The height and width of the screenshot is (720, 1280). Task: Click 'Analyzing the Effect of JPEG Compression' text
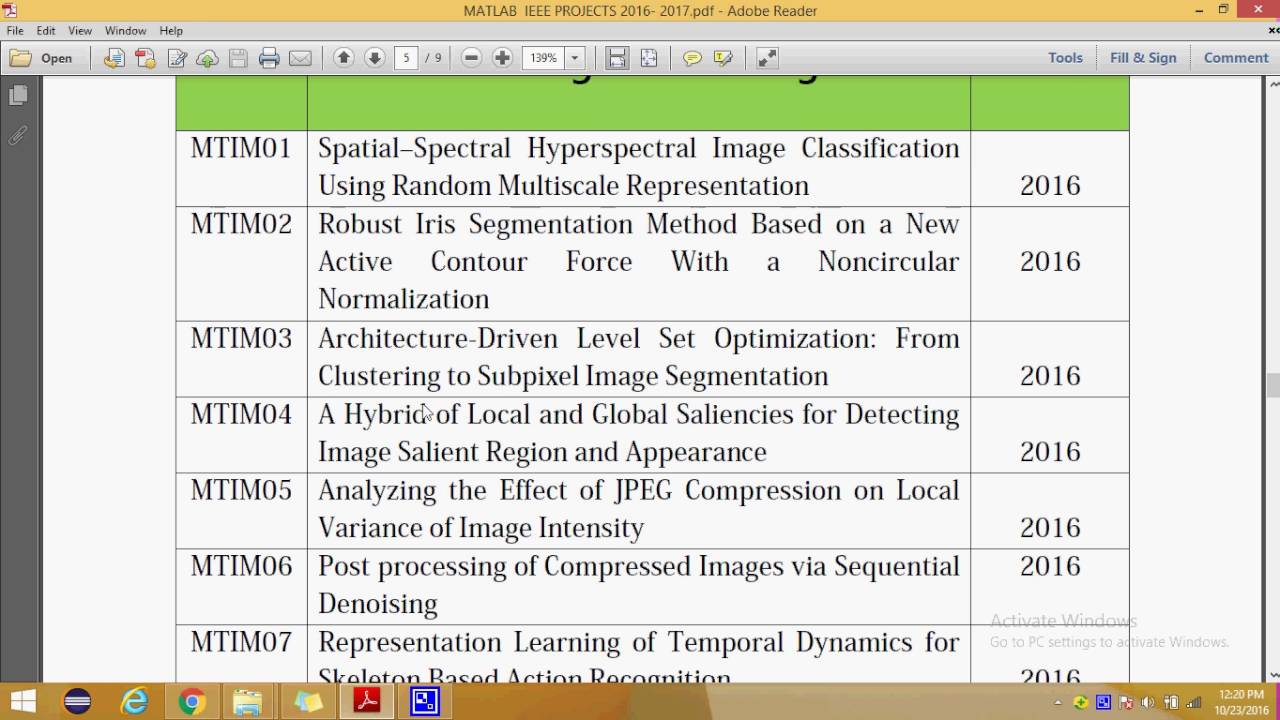tap(581, 491)
